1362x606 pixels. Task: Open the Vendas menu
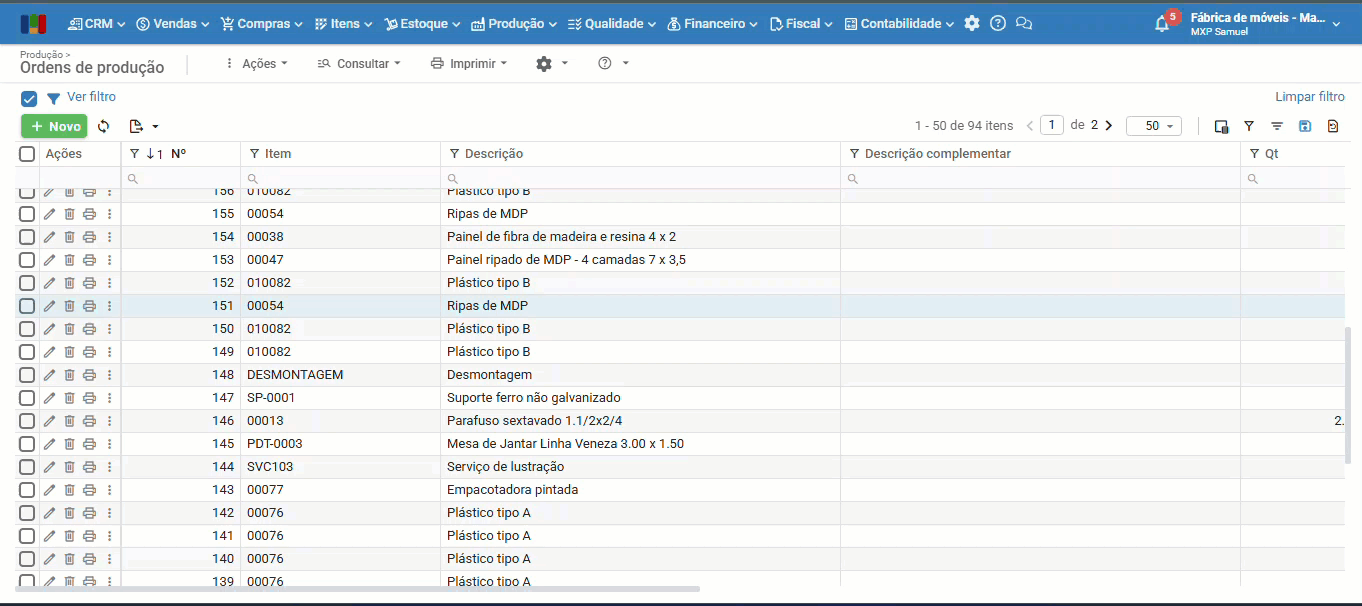(x=172, y=23)
